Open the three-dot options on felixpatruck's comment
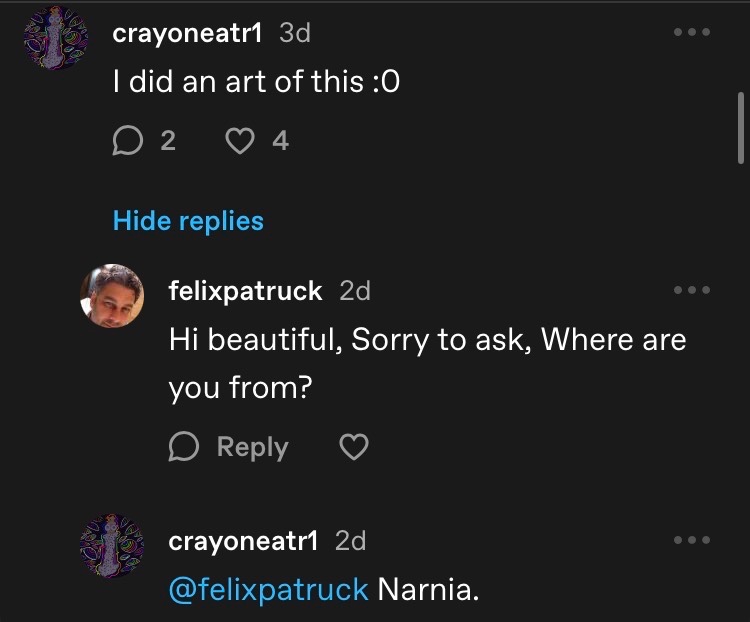 point(691,290)
